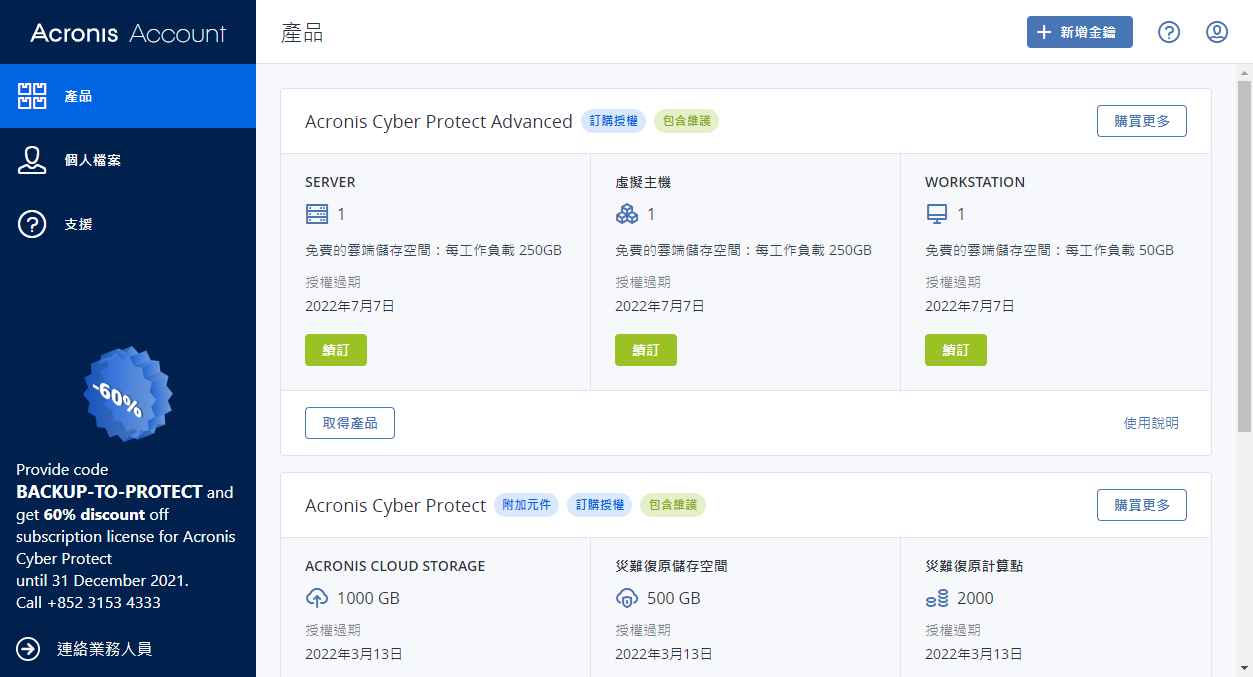Screen dimensions: 1253x677
Task: Click the 1000 GB value
Action: coord(368,598)
